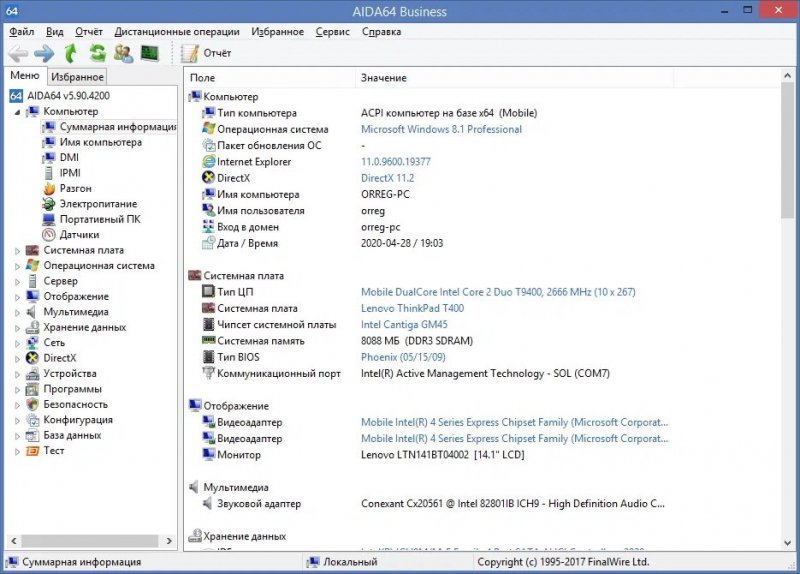Switch to the Избранное tab
The image size is (800, 574).
click(x=77, y=77)
